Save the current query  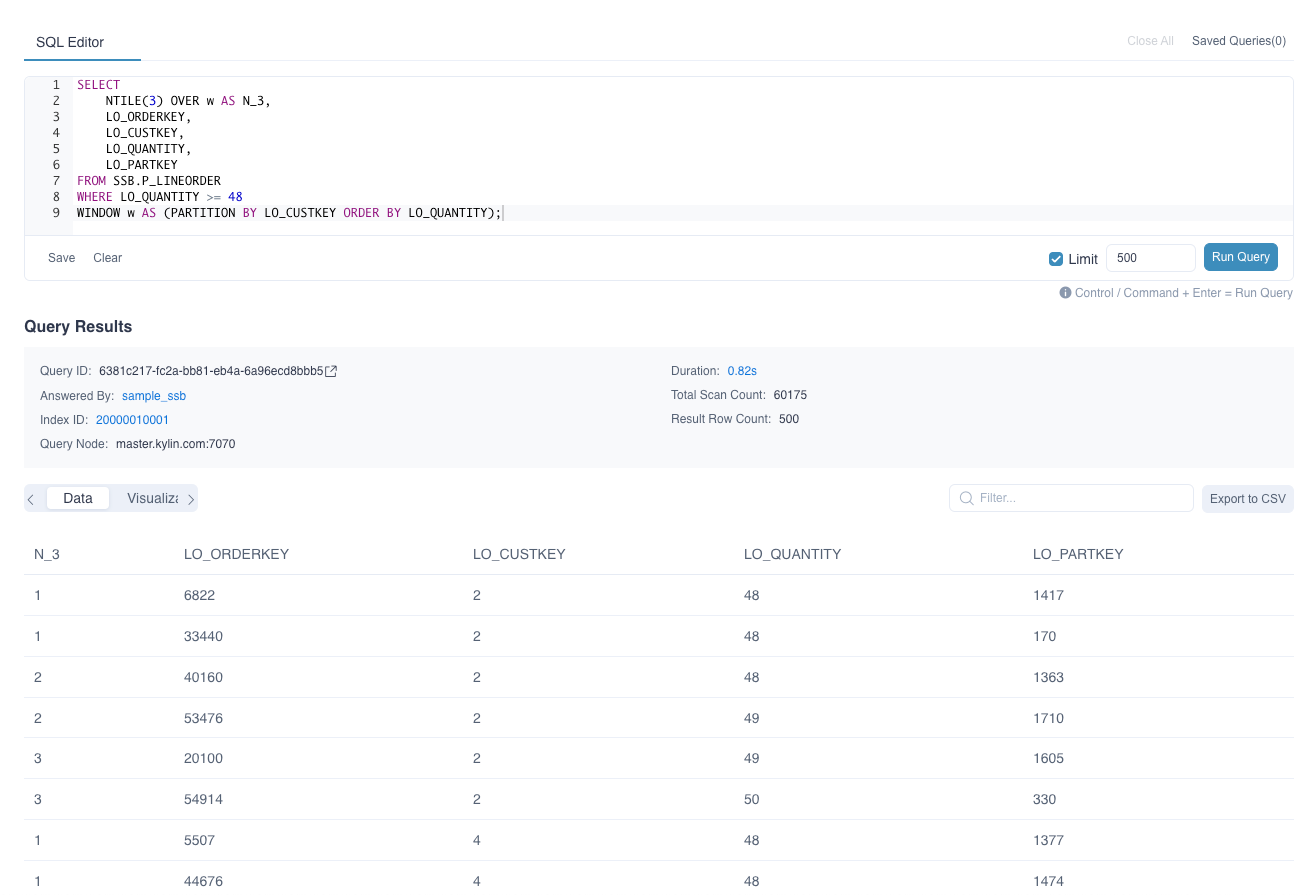[x=62, y=258]
